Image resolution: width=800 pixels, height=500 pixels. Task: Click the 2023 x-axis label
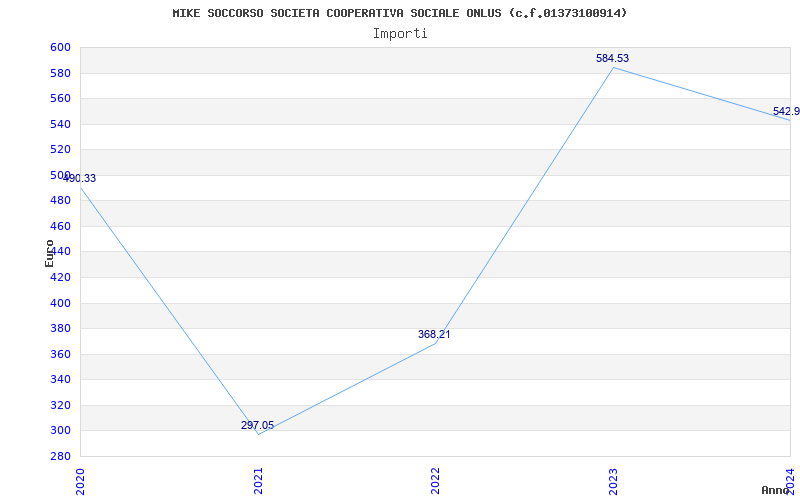point(613,481)
